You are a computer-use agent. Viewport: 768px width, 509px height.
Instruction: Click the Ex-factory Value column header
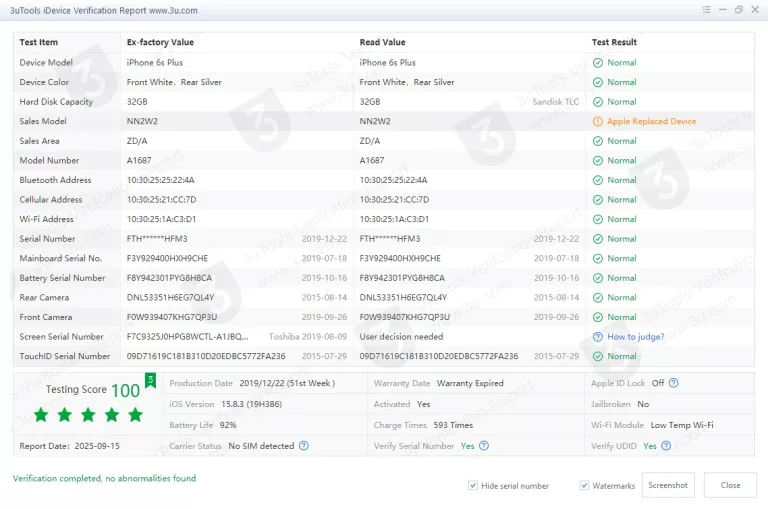point(160,42)
